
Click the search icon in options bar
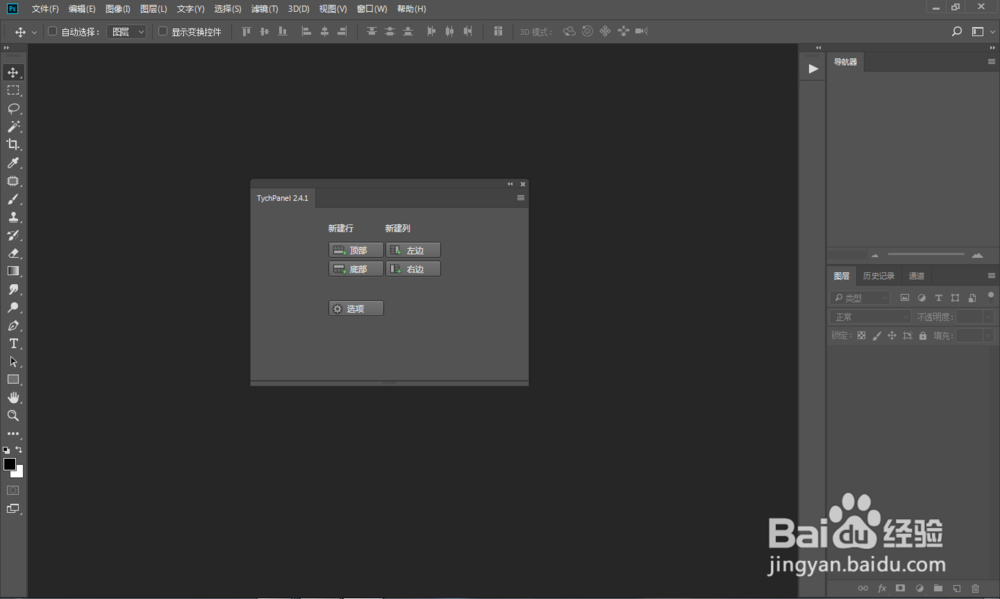pyautogui.click(x=957, y=31)
